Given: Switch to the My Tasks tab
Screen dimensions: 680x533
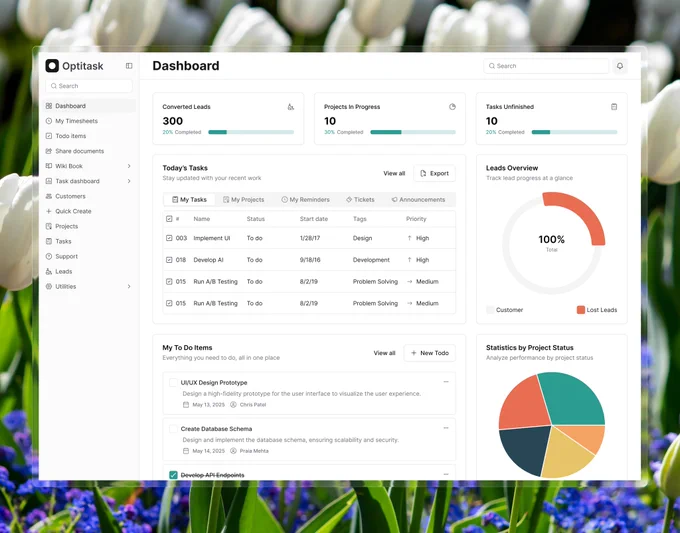Looking at the screenshot, I should pyautogui.click(x=189, y=199).
